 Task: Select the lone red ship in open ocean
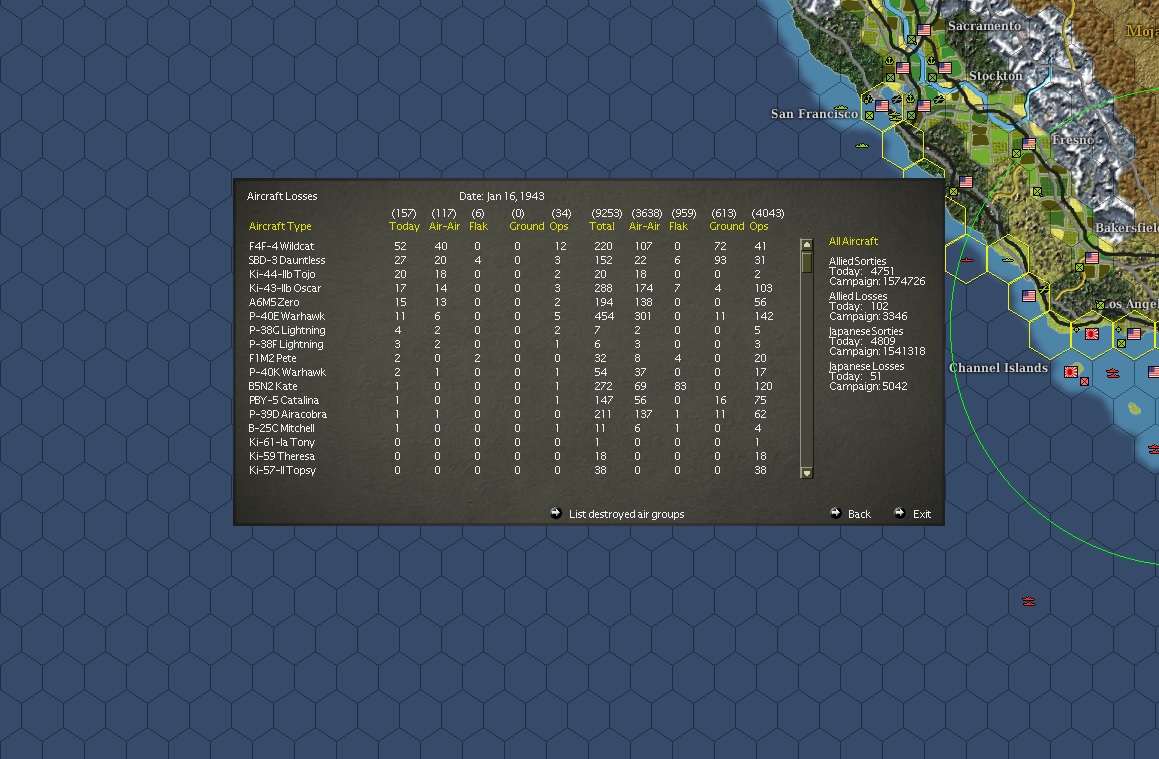pyautogui.click(x=1028, y=602)
